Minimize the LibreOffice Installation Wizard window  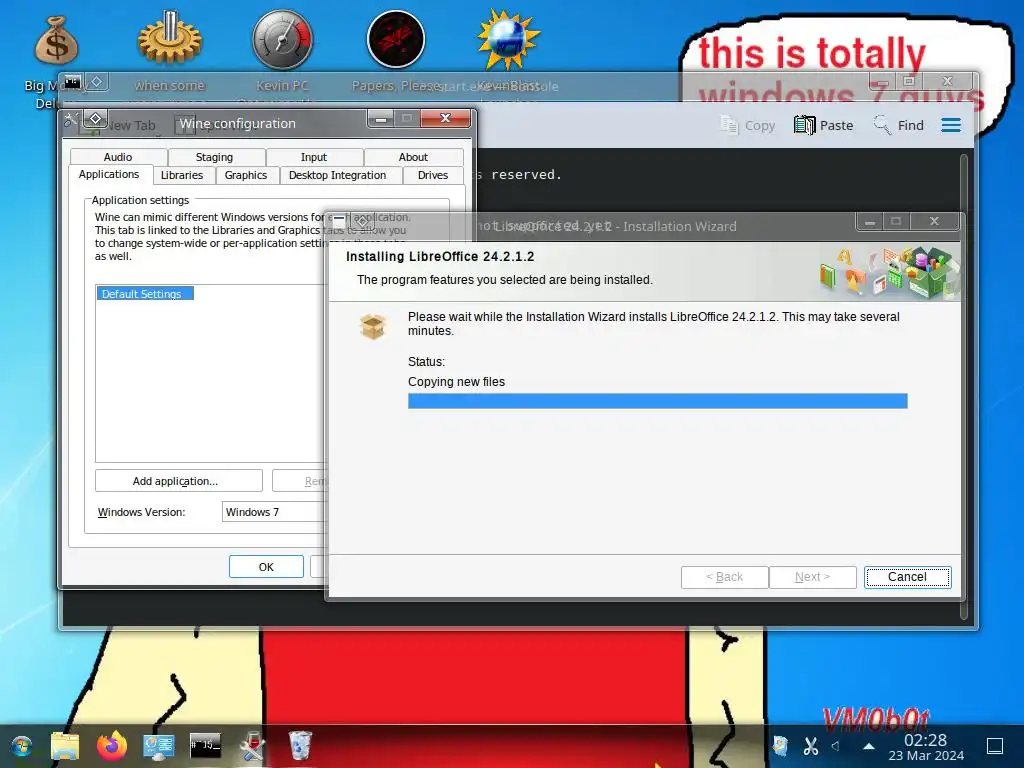870,221
